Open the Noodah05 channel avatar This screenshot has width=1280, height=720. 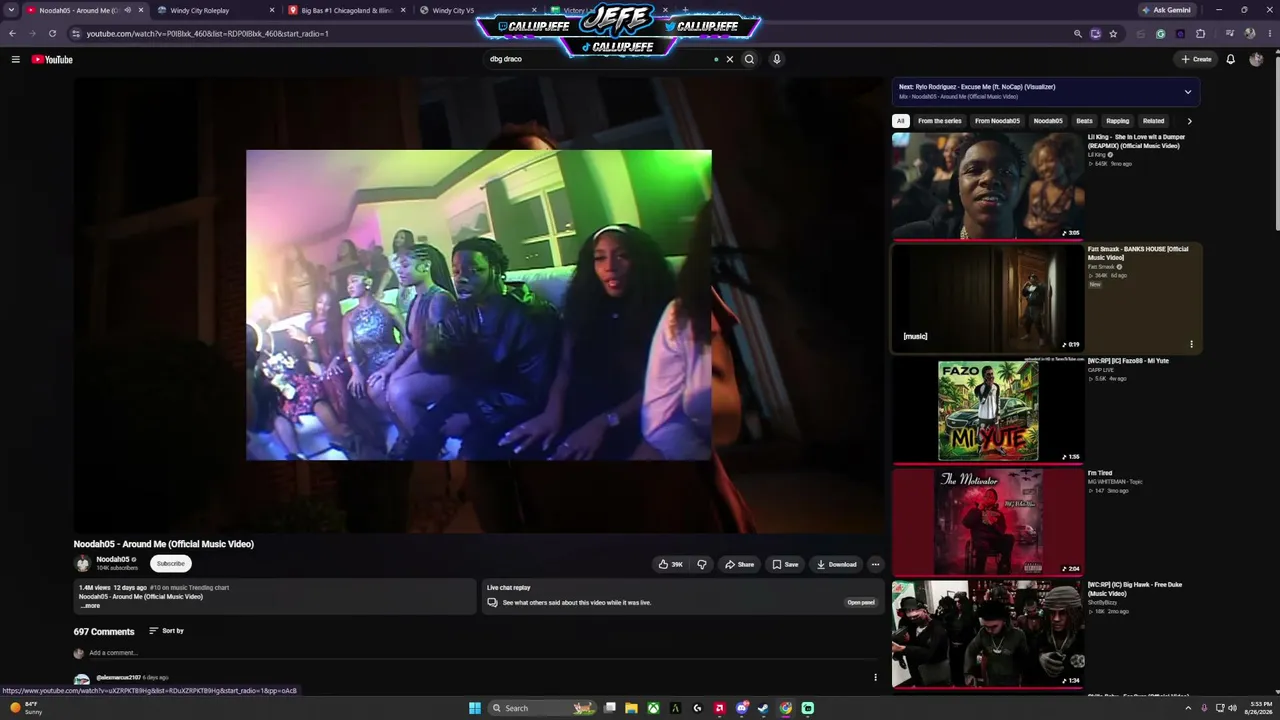tap(83, 563)
